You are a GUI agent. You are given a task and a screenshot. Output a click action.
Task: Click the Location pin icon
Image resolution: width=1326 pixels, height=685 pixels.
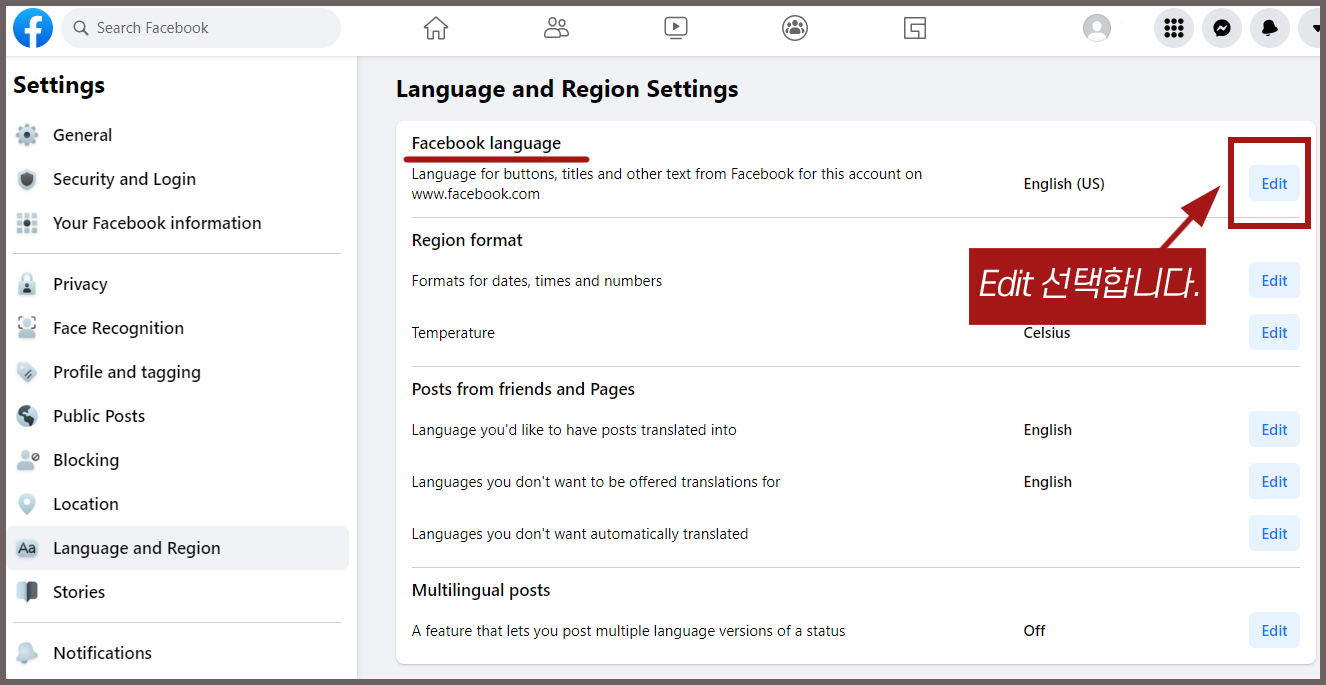click(27, 504)
